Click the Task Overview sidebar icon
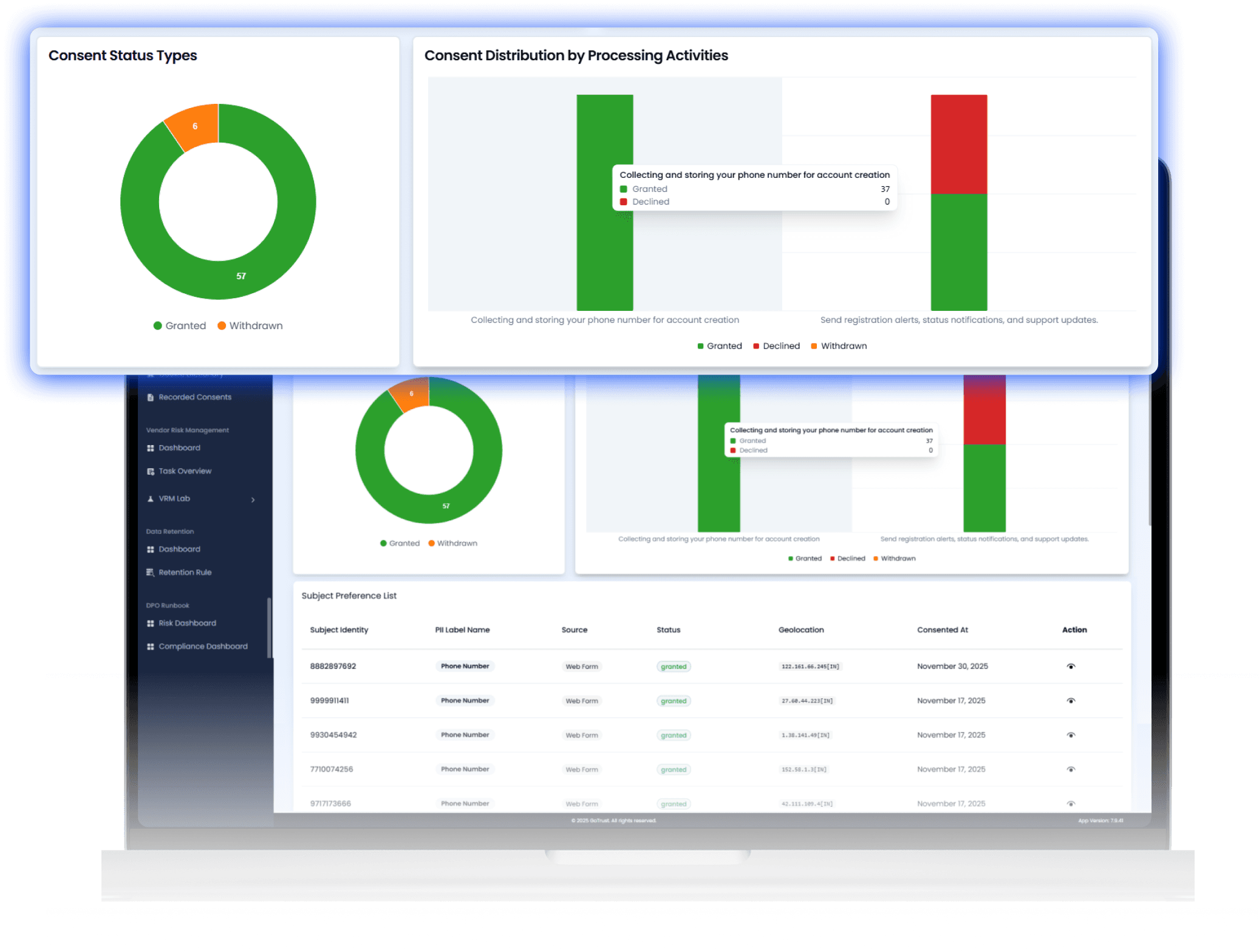This screenshot has height=952, width=1259. point(150,471)
